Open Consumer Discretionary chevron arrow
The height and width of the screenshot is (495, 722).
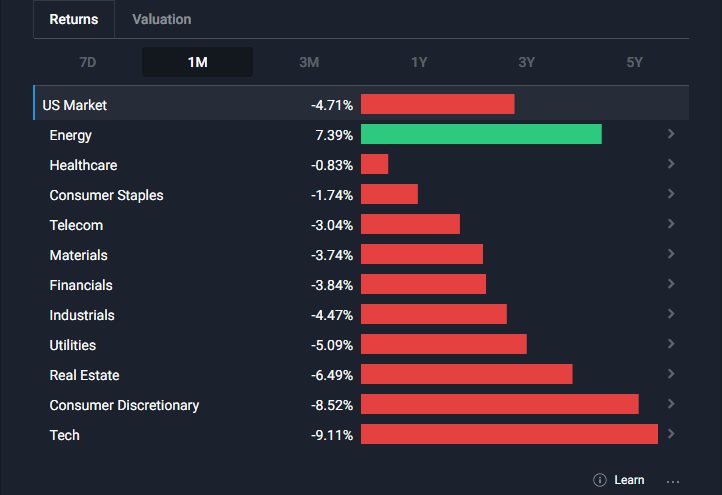(671, 404)
